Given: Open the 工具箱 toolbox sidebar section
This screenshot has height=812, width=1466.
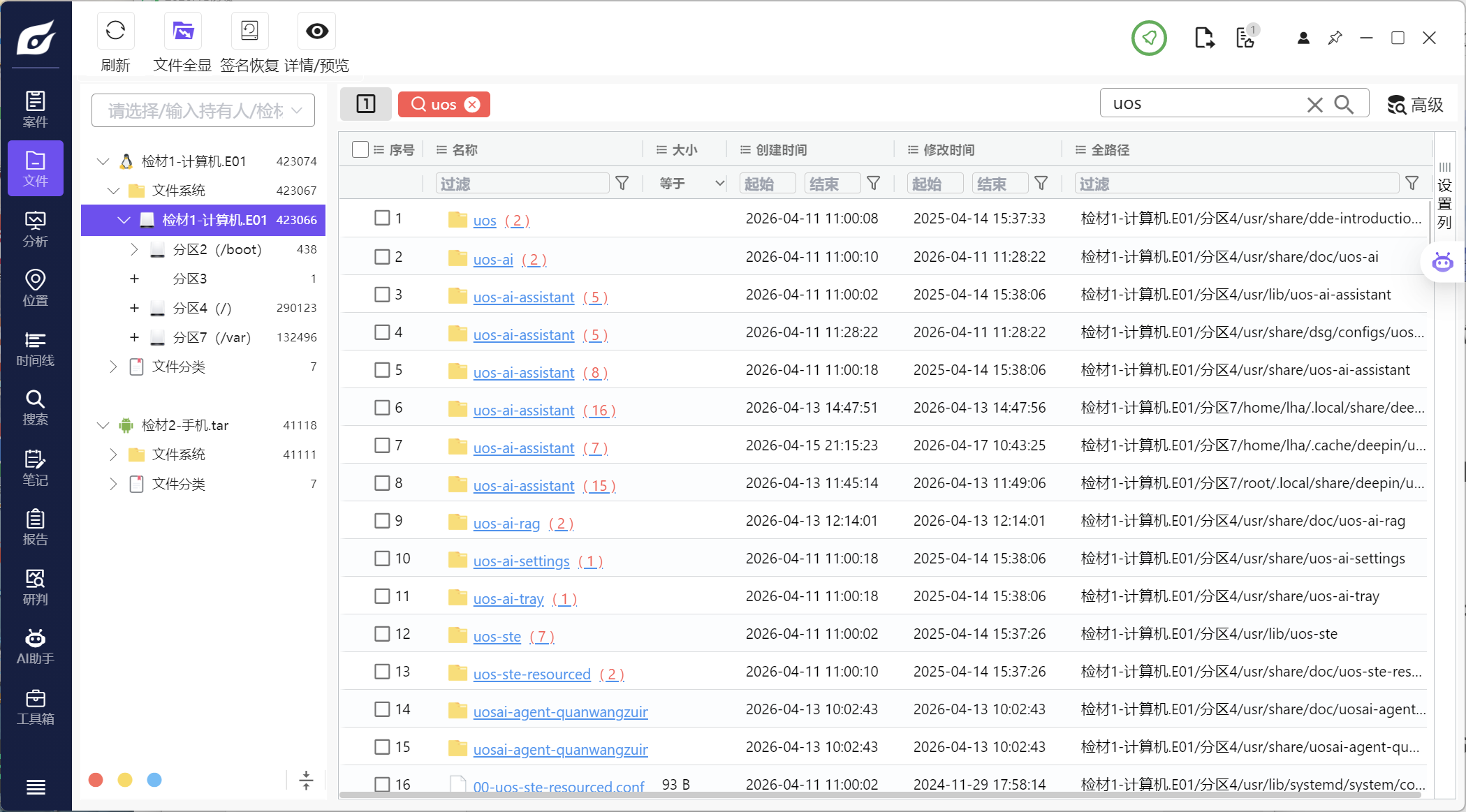Looking at the screenshot, I should pos(36,707).
